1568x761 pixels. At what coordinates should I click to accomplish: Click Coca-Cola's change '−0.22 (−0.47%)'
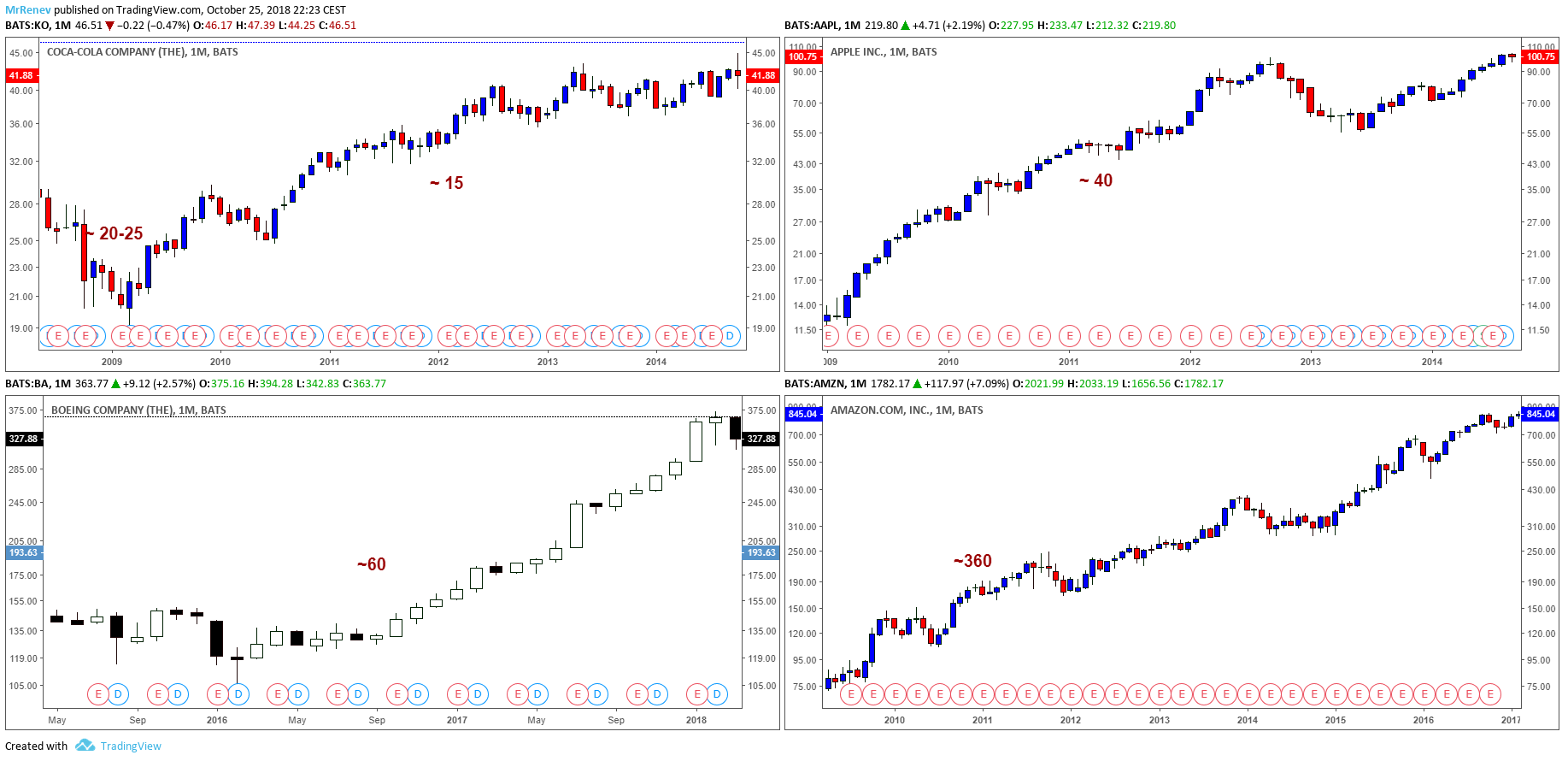point(153,26)
